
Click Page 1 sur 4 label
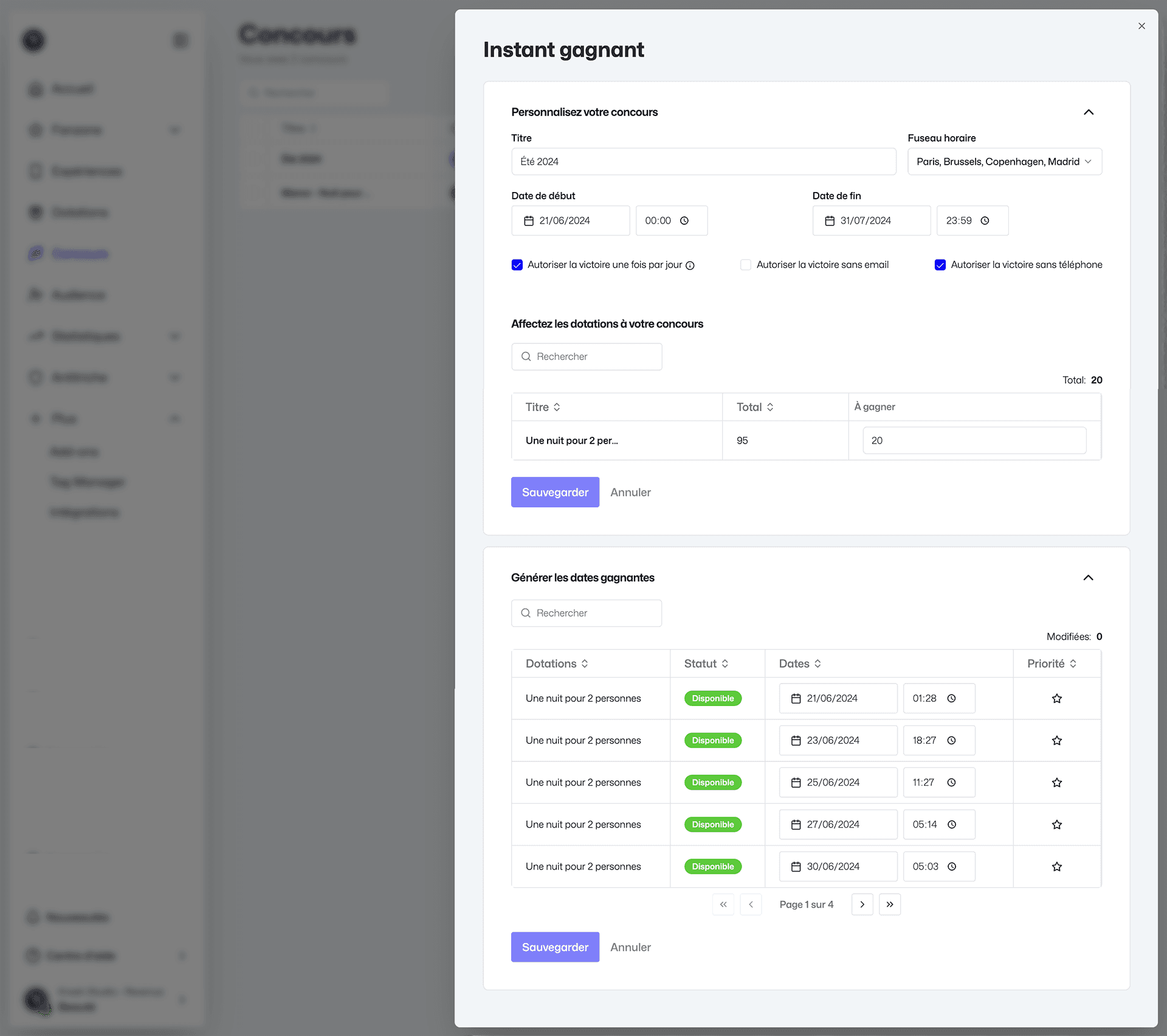click(x=806, y=905)
